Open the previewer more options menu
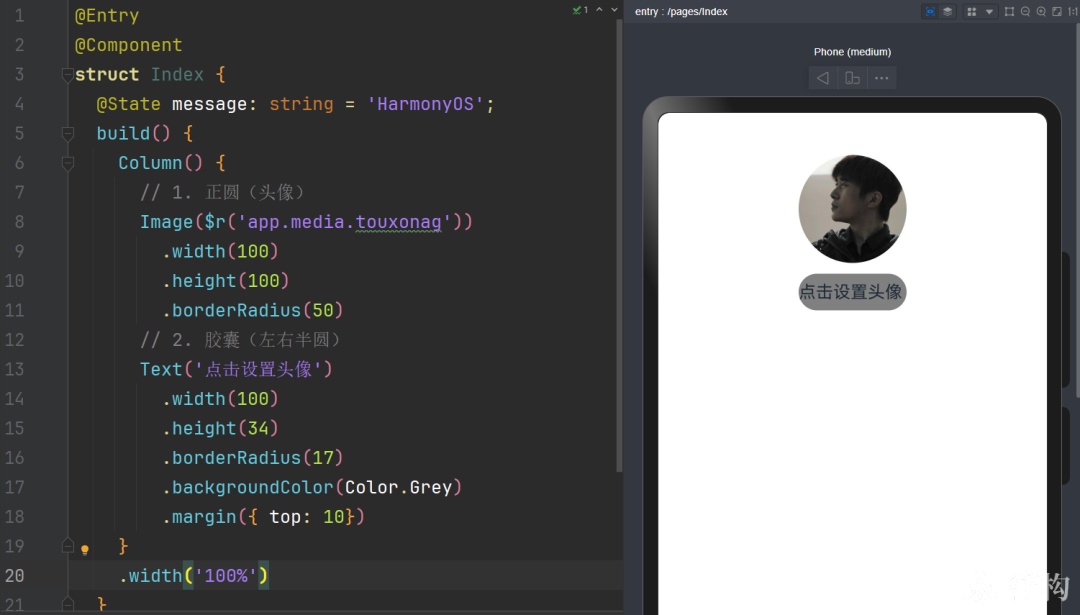This screenshot has width=1080, height=615. coord(882,78)
